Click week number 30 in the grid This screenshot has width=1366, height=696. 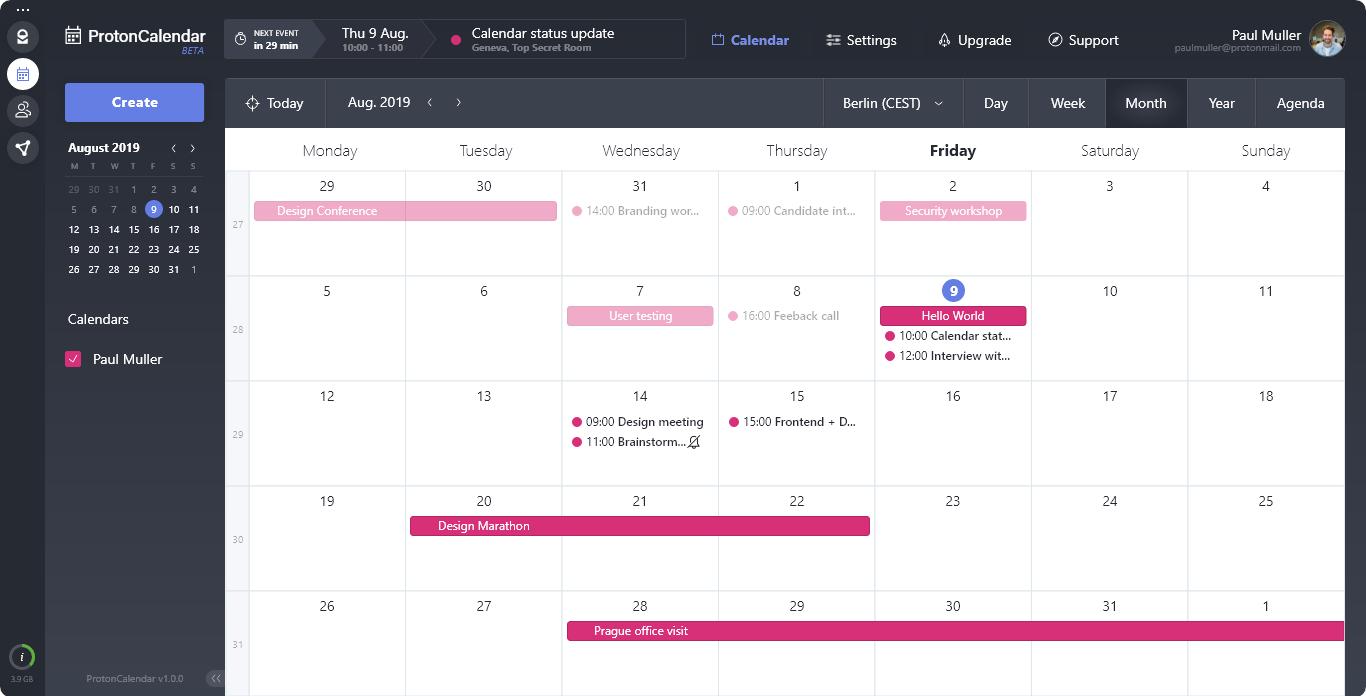pos(238,539)
